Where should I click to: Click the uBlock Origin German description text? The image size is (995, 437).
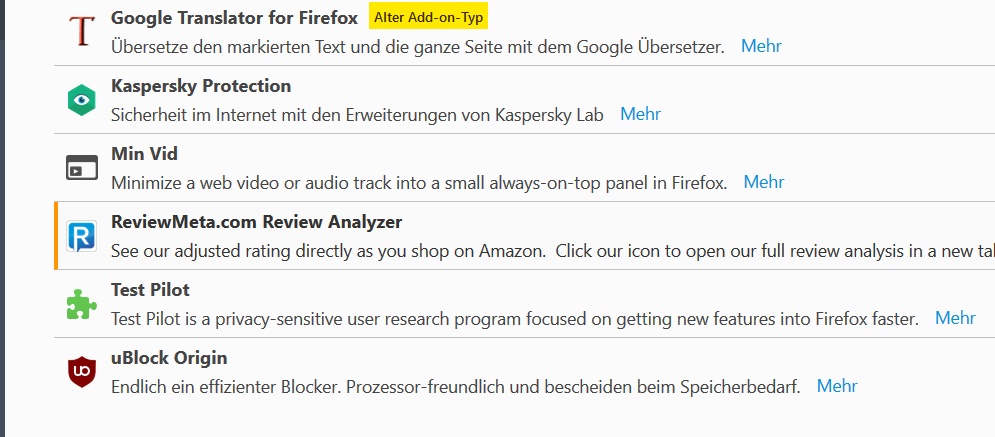455,386
